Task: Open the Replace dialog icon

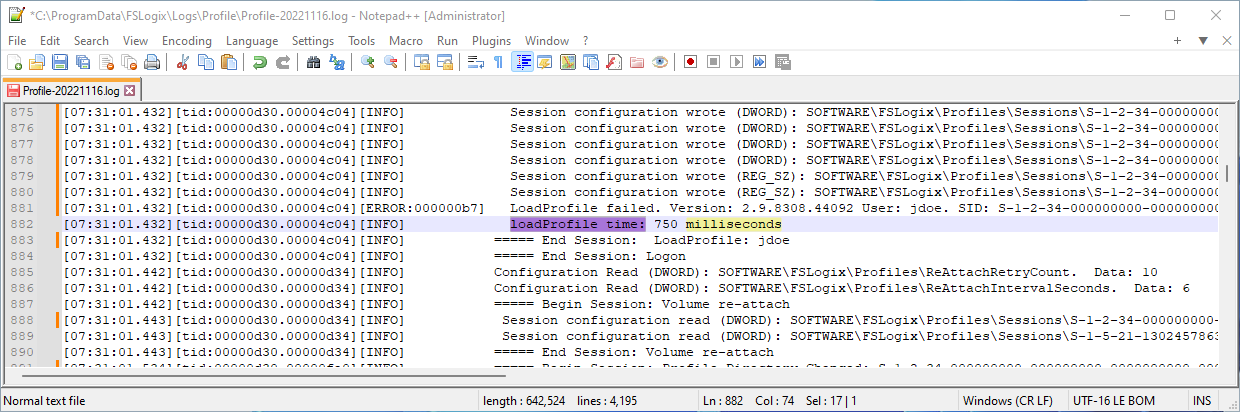Action: [x=336, y=62]
